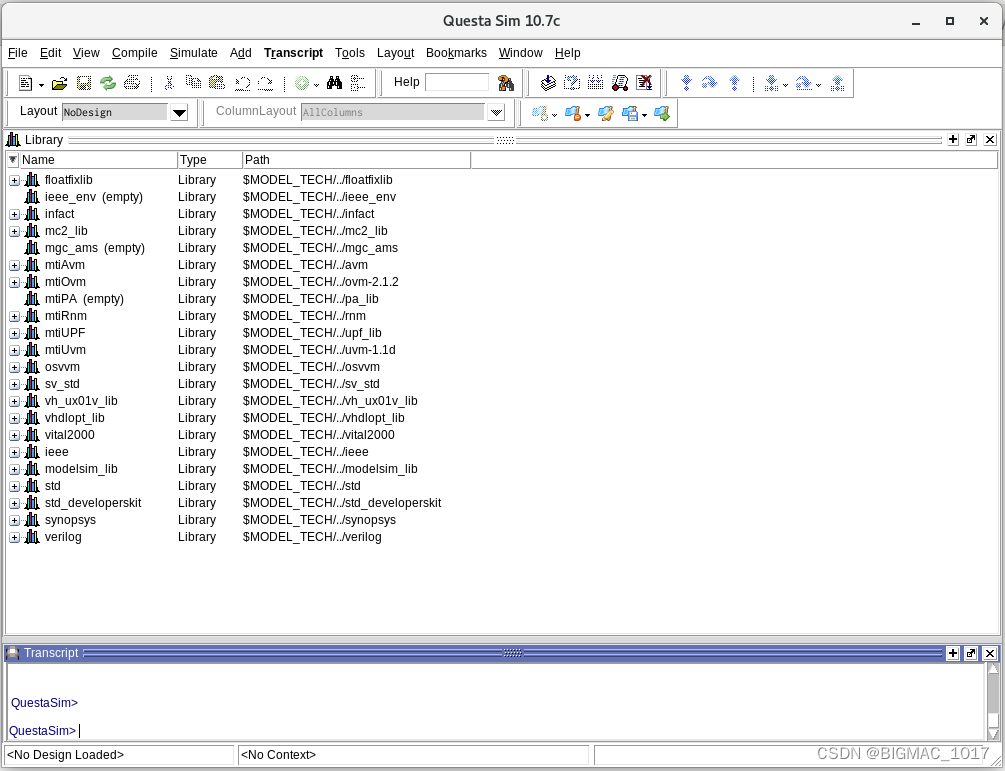Image resolution: width=1005 pixels, height=771 pixels.
Task: Click the Redo arrow icon
Action: 265,83
